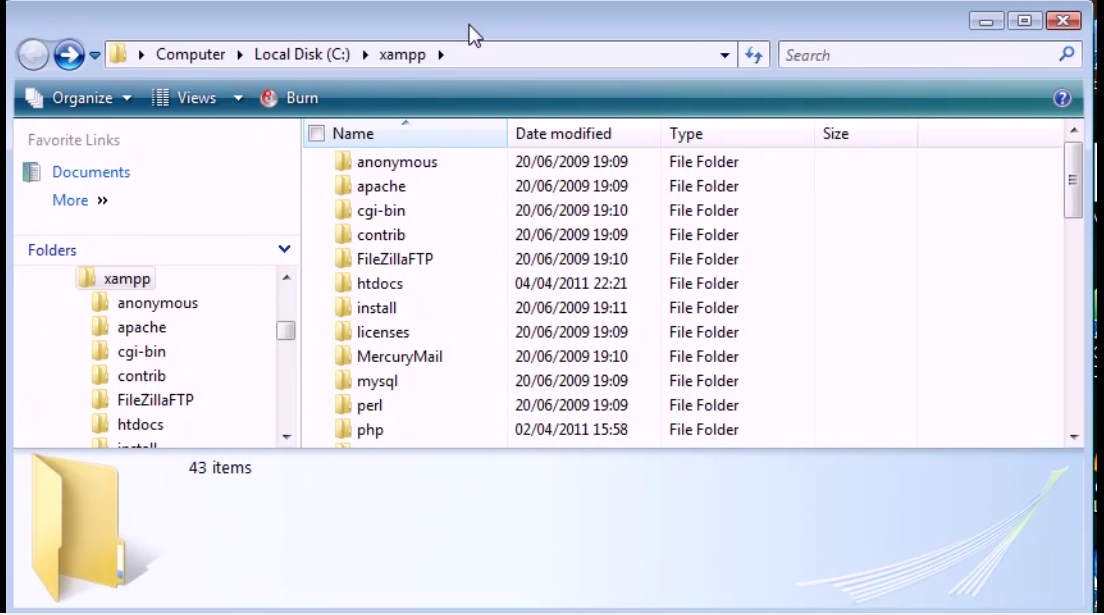Click the address bar dropdown arrow
This screenshot has width=1104, height=615.
724,55
